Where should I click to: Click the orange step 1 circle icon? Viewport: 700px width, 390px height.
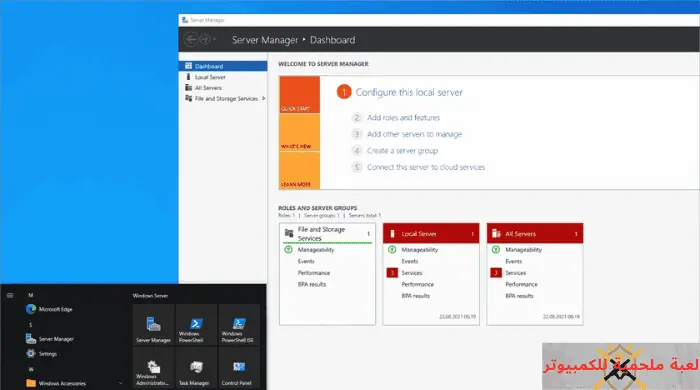pyautogui.click(x=344, y=92)
